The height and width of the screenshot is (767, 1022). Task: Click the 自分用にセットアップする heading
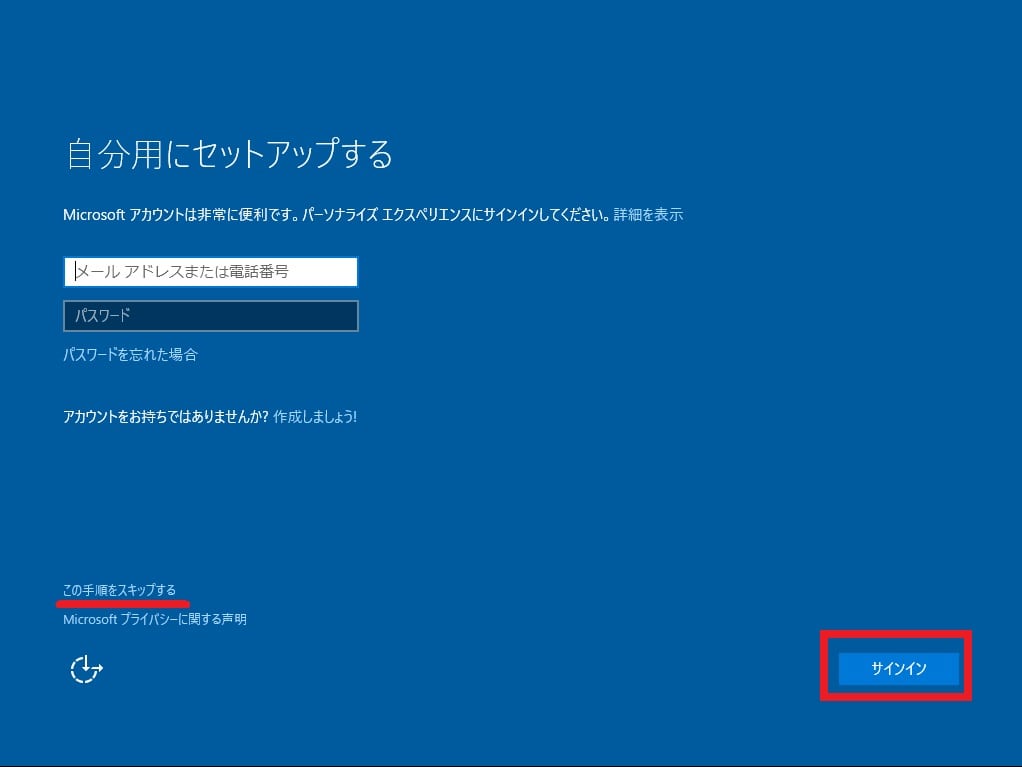tap(229, 154)
